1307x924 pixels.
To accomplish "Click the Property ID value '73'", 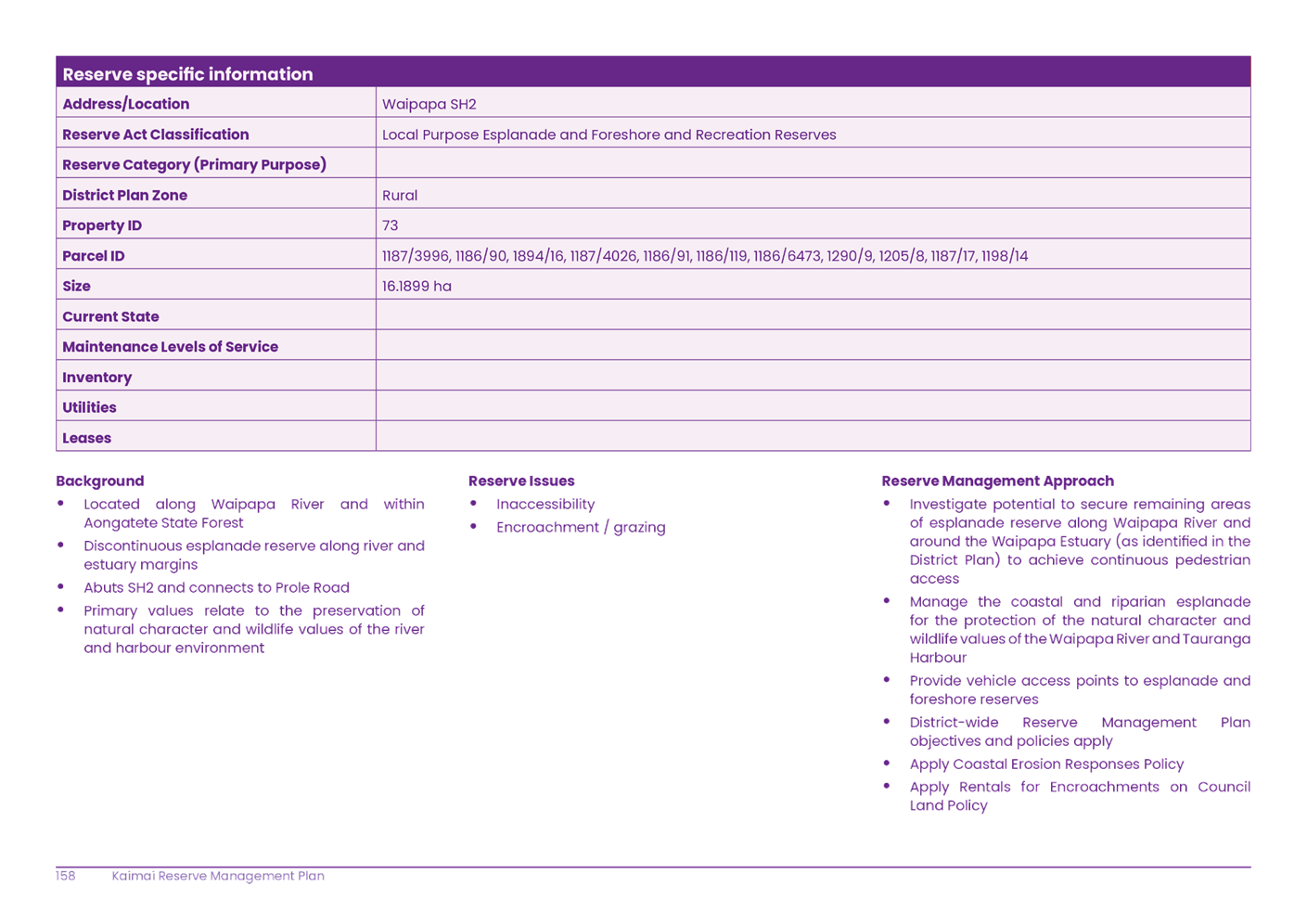I will coord(391,225).
